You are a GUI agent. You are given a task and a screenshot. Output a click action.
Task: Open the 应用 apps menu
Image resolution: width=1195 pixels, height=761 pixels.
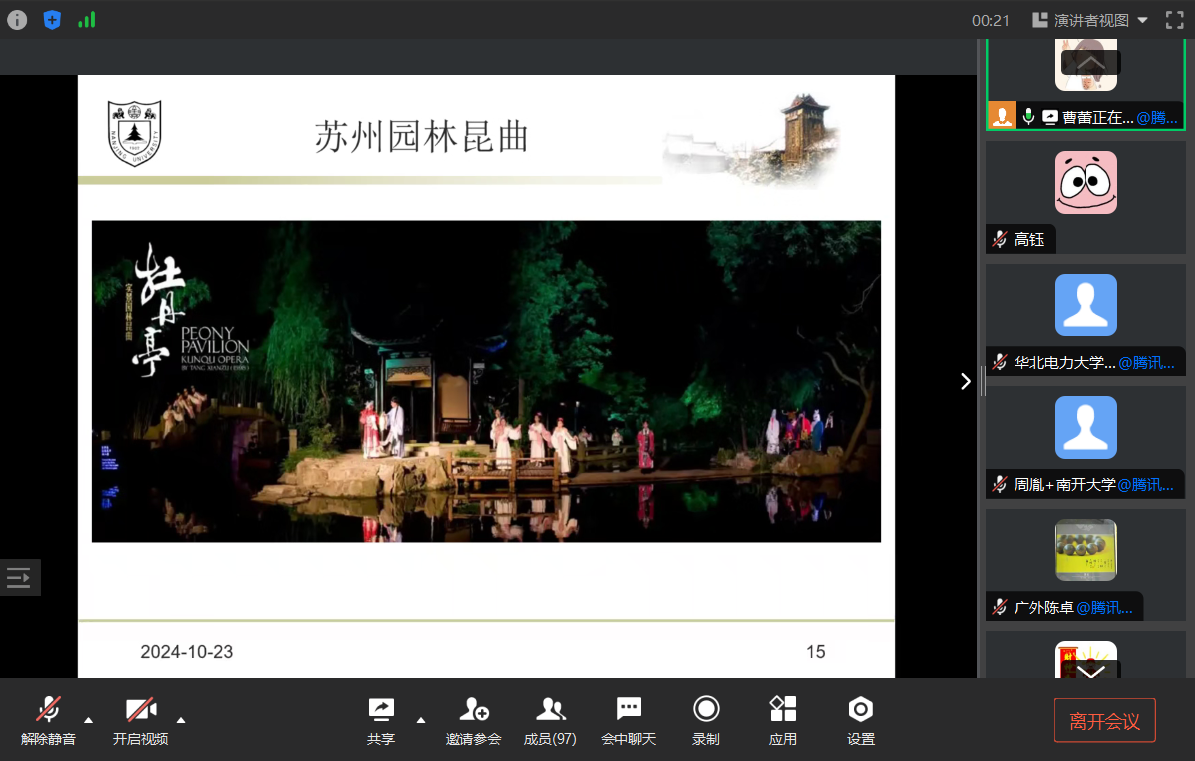(783, 720)
